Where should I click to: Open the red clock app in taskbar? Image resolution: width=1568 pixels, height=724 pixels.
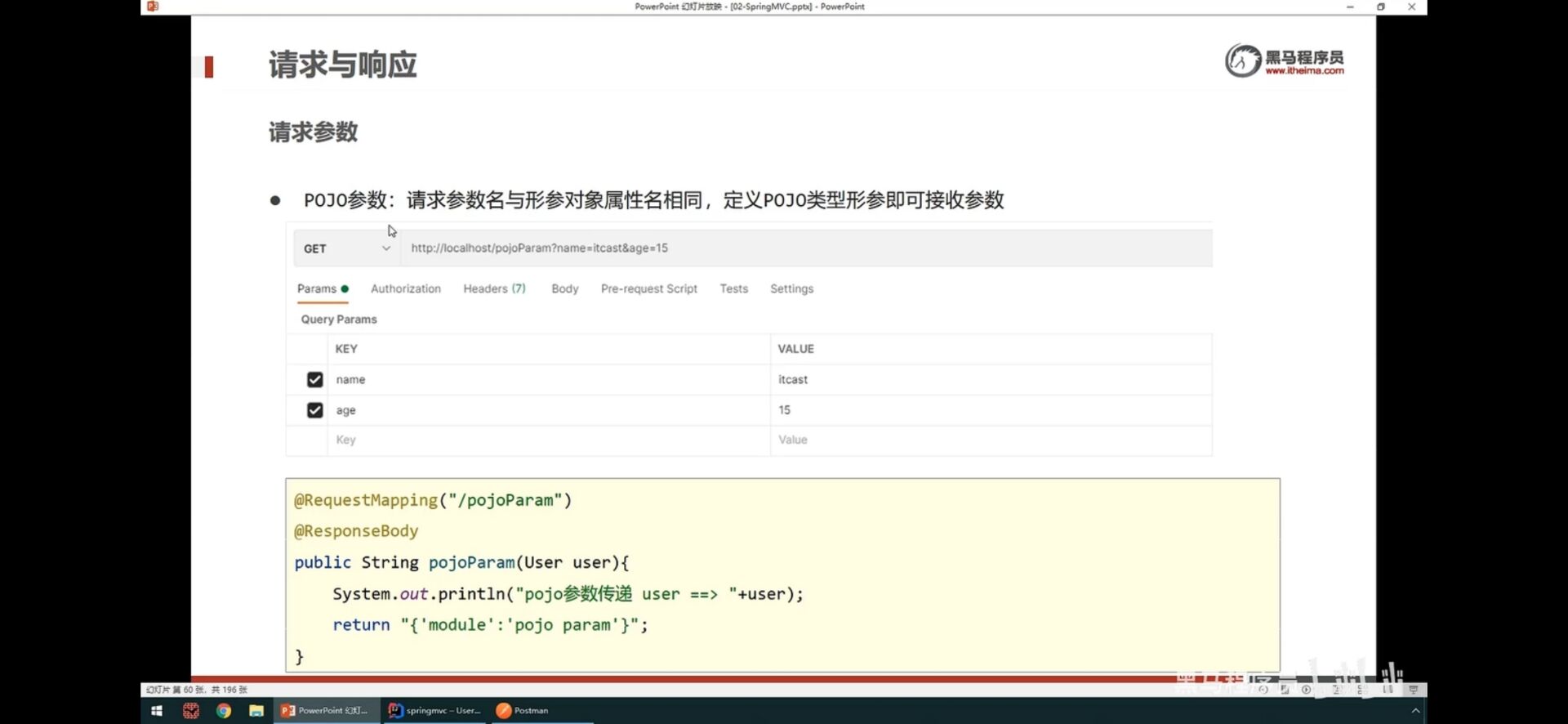191,711
